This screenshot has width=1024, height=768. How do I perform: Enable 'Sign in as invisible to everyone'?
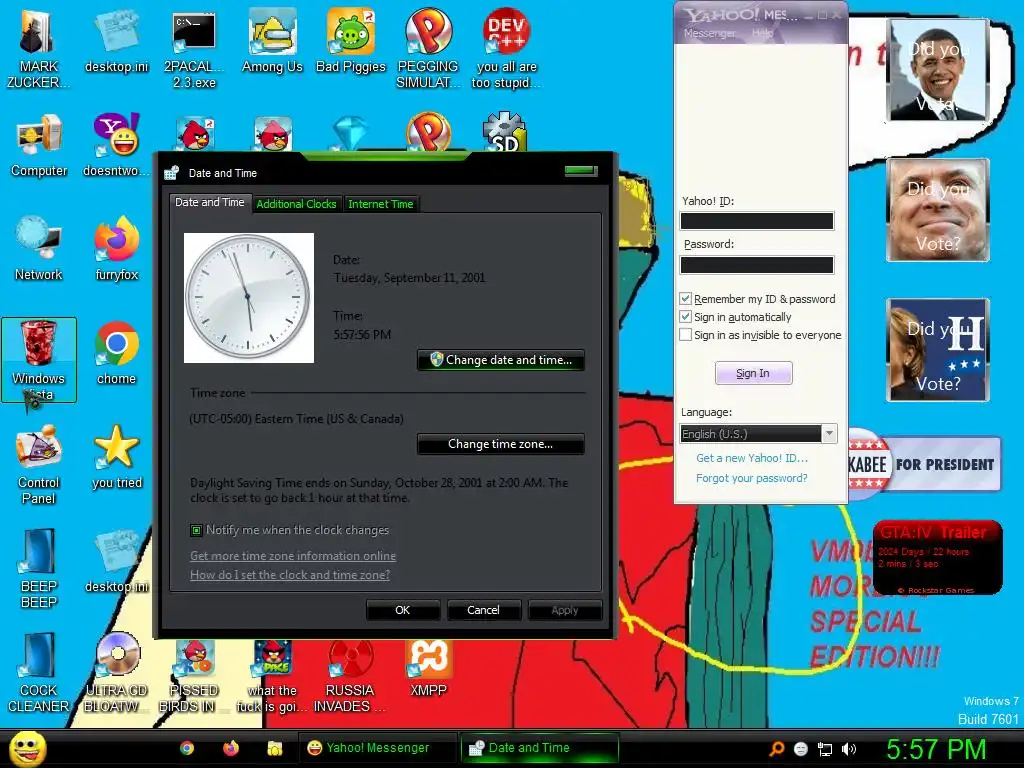click(x=685, y=335)
